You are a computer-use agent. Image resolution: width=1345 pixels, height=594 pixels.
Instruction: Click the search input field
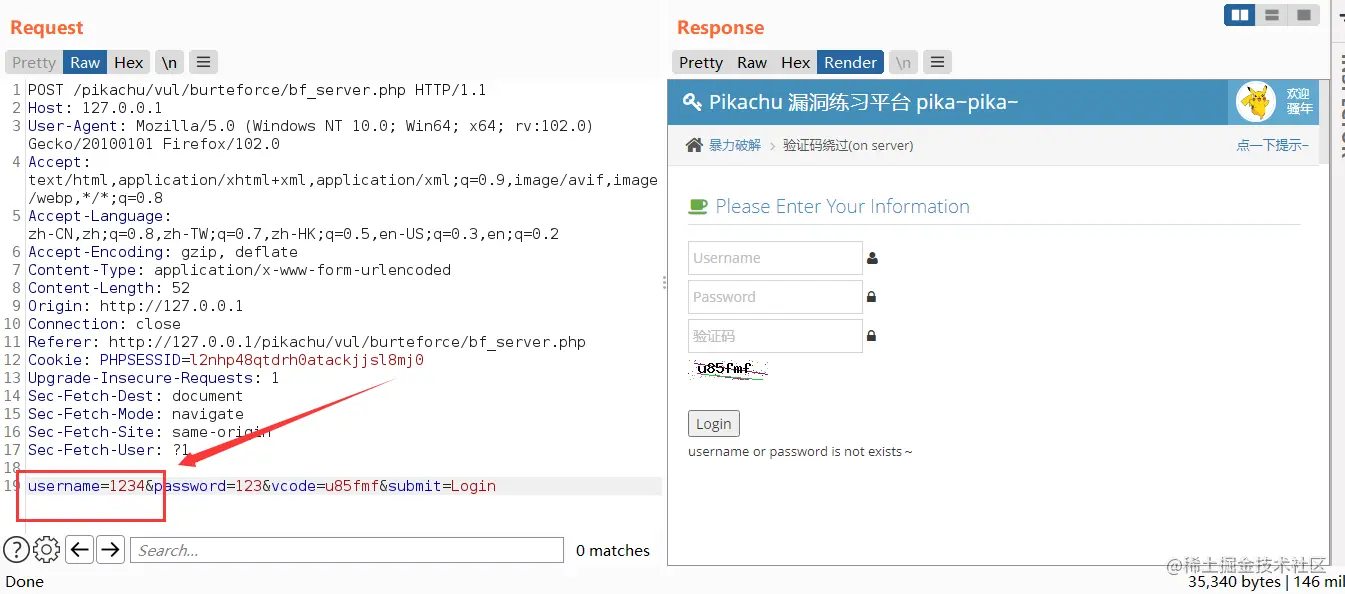tap(348, 550)
